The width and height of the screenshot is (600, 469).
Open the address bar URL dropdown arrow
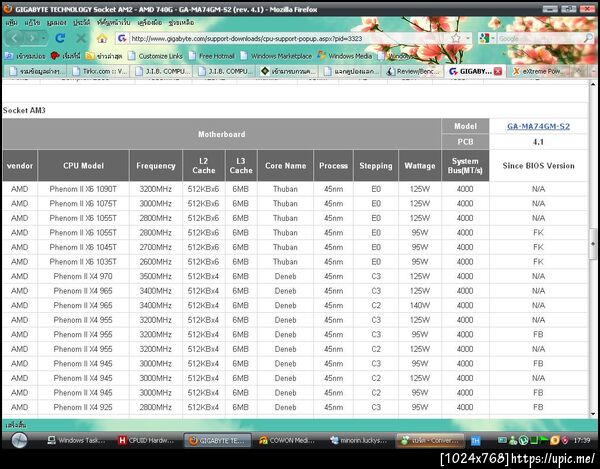coord(468,38)
